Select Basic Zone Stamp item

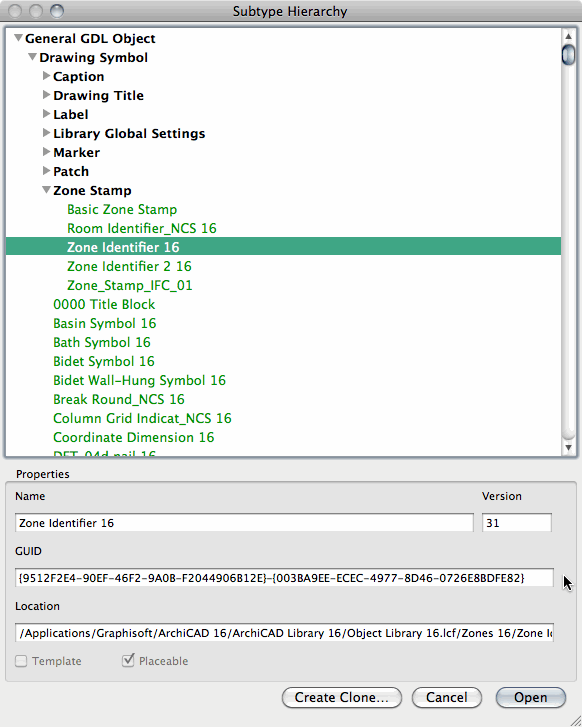point(122,209)
